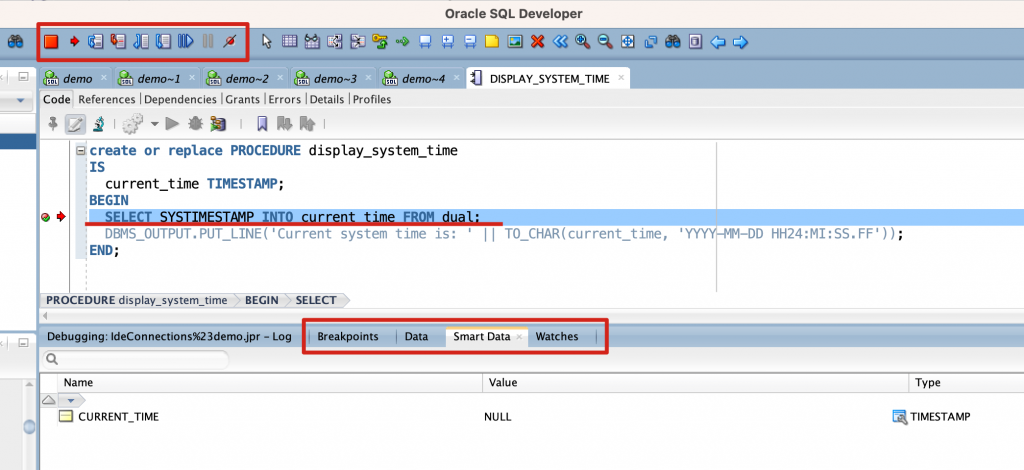This screenshot has height=470, width=1024.
Task: Open the Grants sub-tab
Action: point(242,99)
